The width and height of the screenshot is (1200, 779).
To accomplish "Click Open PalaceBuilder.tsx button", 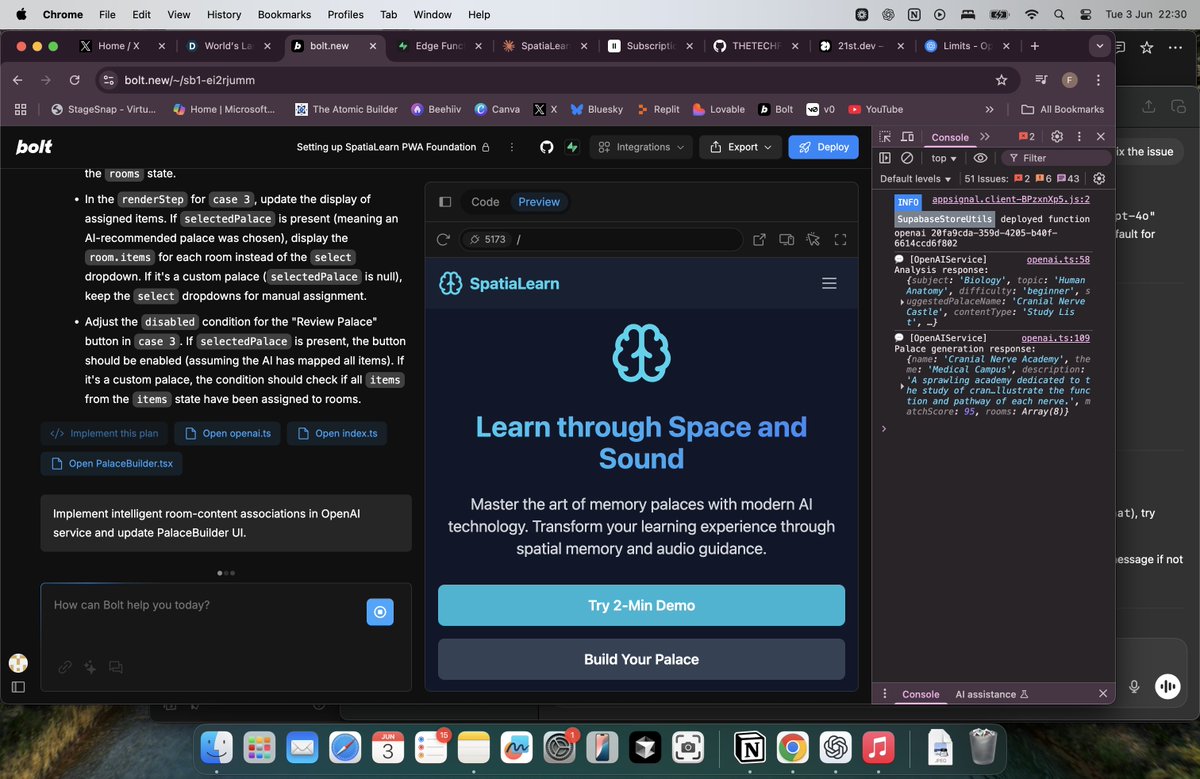I will (111, 464).
